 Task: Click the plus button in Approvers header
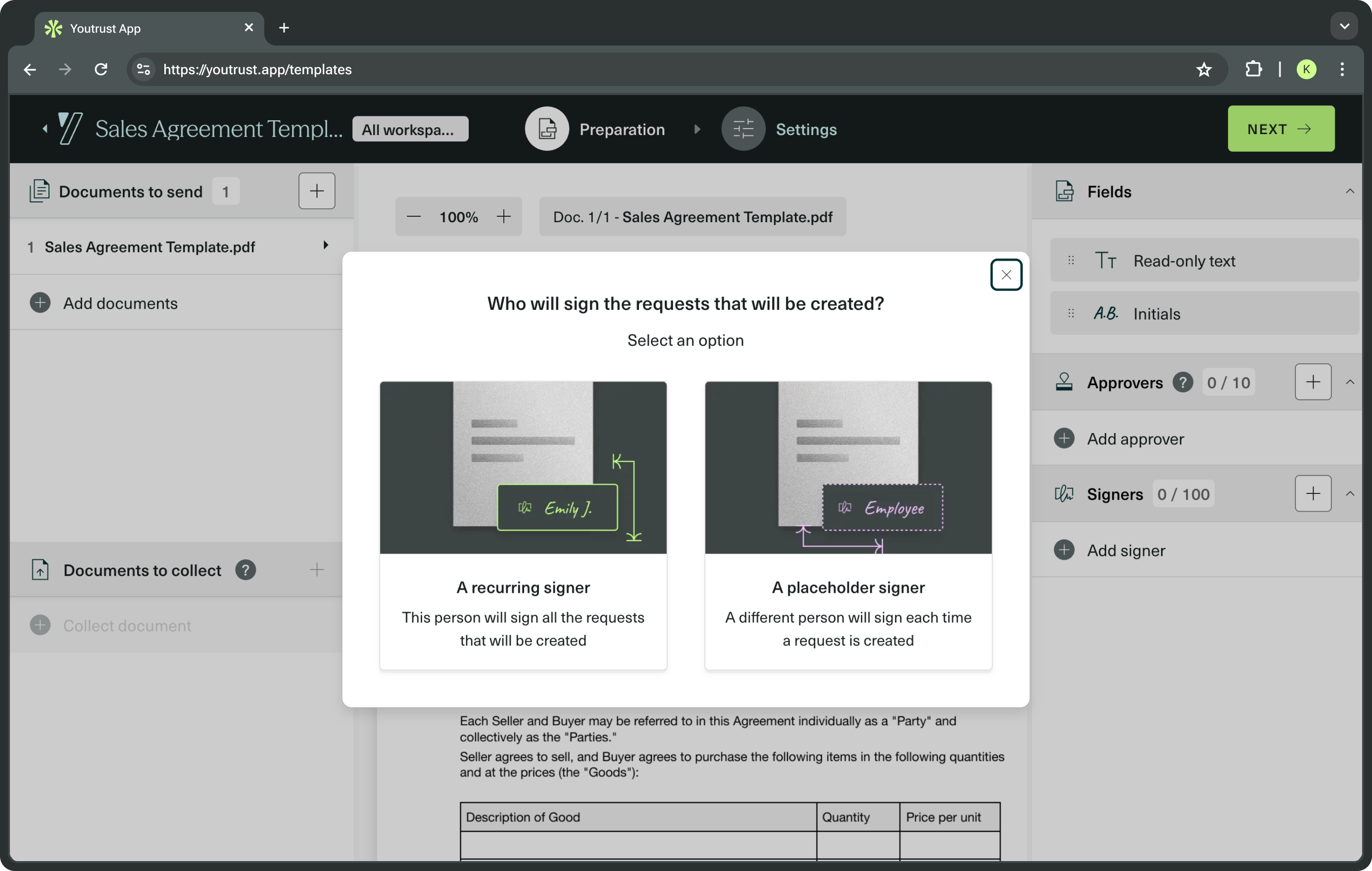point(1312,382)
